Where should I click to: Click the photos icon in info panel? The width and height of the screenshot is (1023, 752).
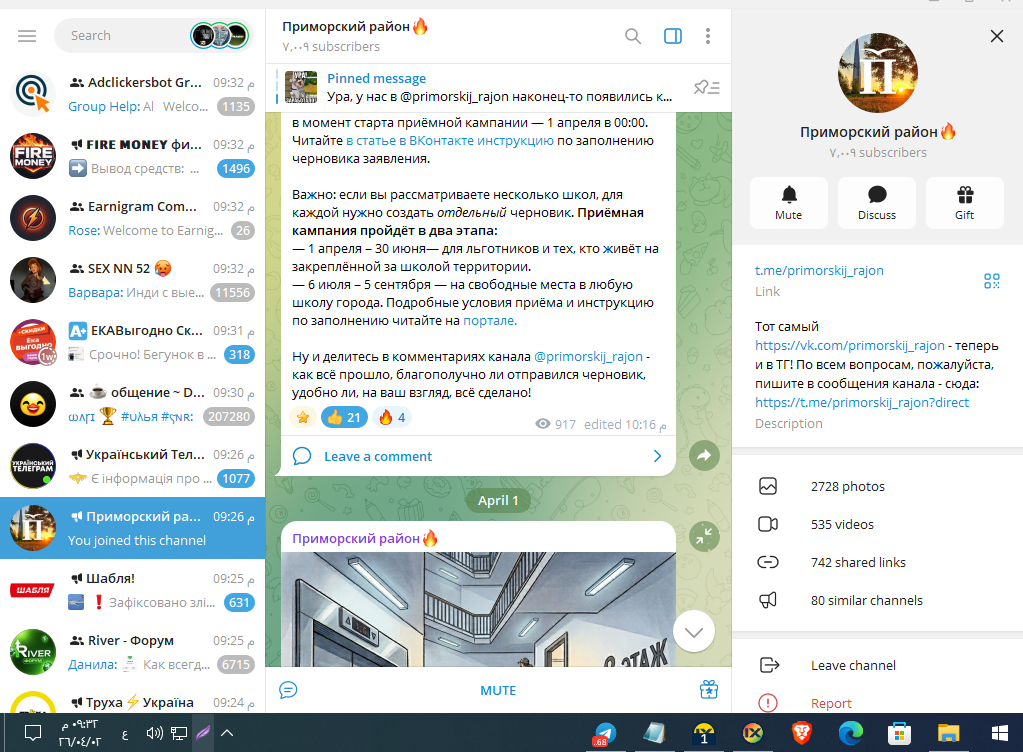tap(768, 487)
